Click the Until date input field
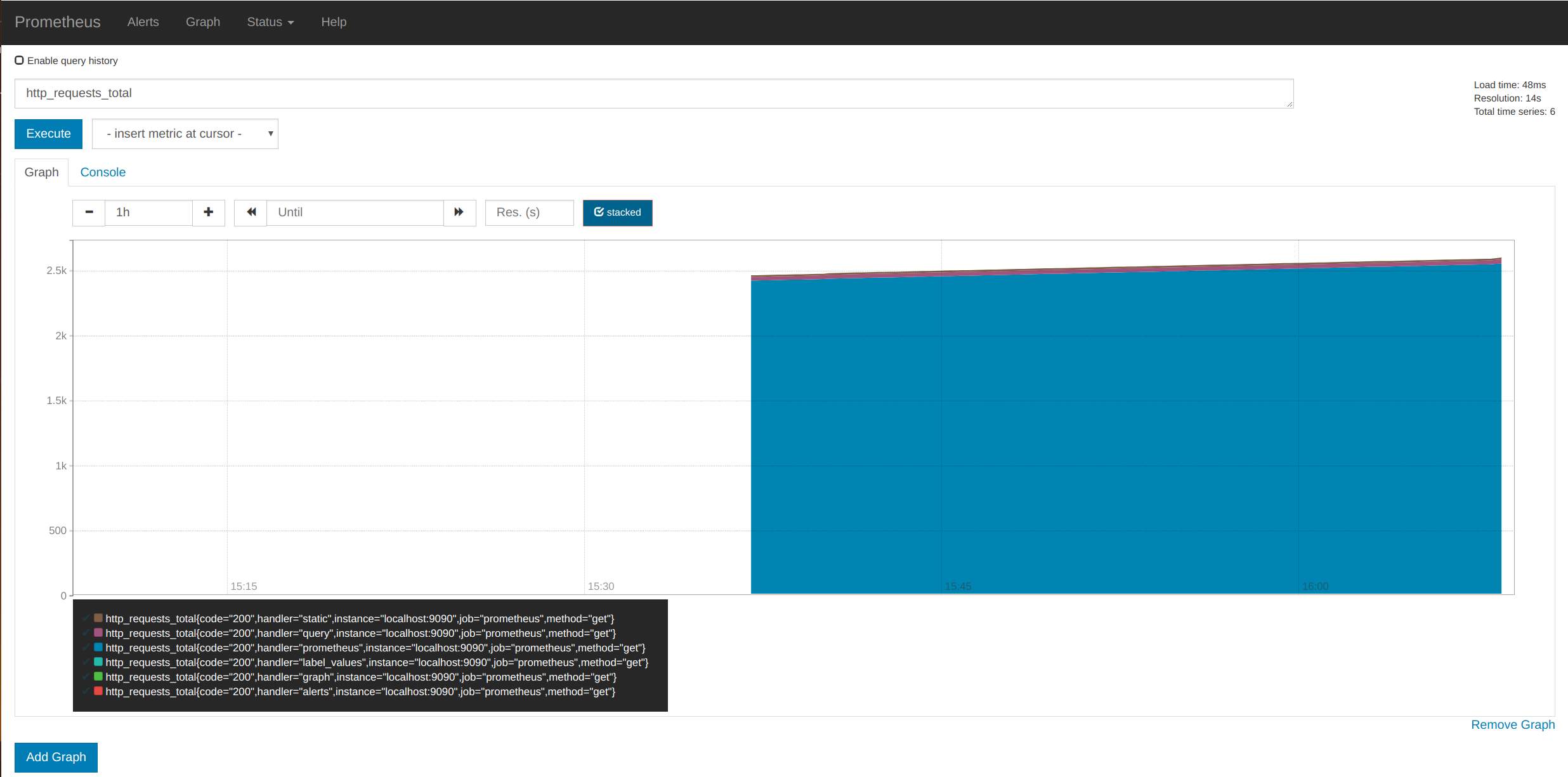 (355, 212)
